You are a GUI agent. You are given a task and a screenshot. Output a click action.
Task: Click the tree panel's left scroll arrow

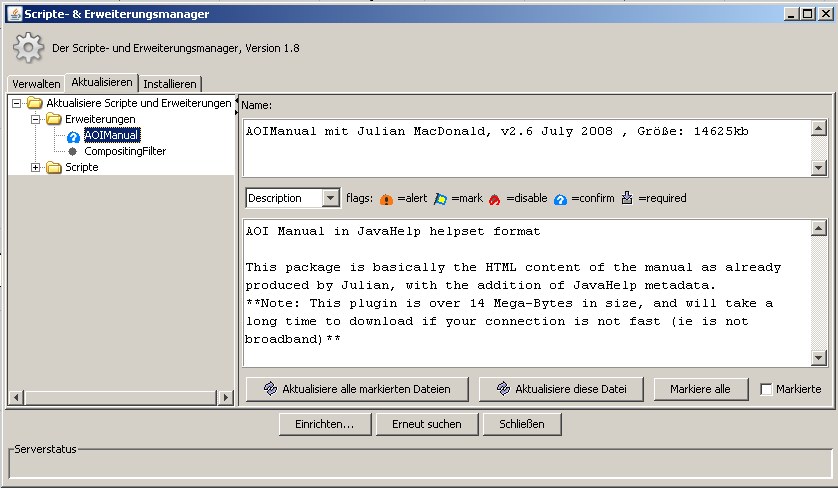pos(17,397)
